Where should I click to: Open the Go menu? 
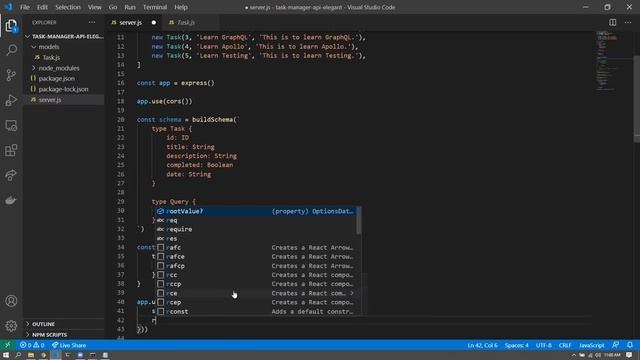113,7
